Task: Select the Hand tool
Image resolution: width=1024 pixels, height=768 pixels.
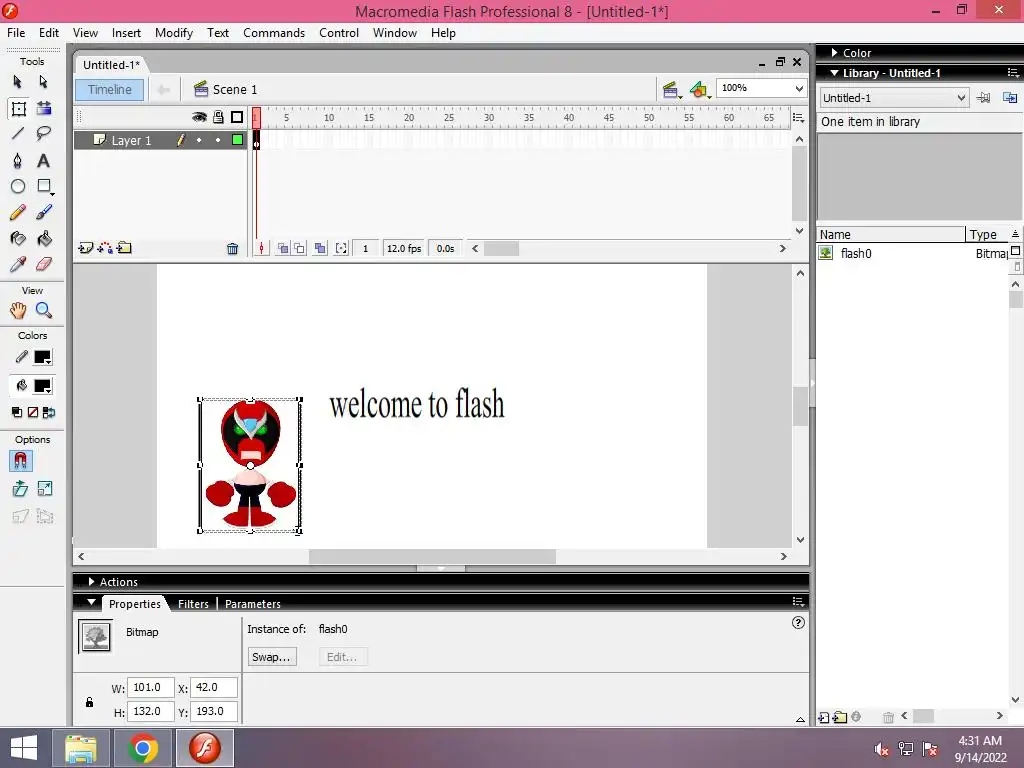Action: [18, 310]
